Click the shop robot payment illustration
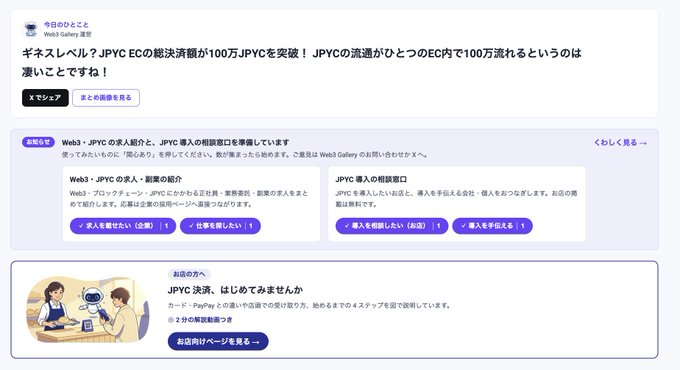 [x=88, y=310]
